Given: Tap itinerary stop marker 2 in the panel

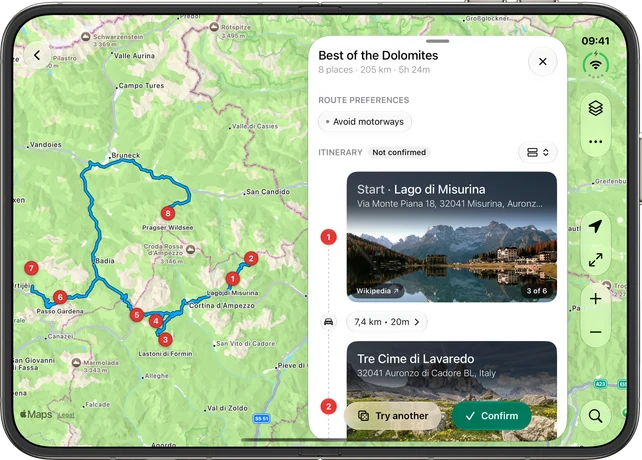Looking at the screenshot, I should (328, 406).
